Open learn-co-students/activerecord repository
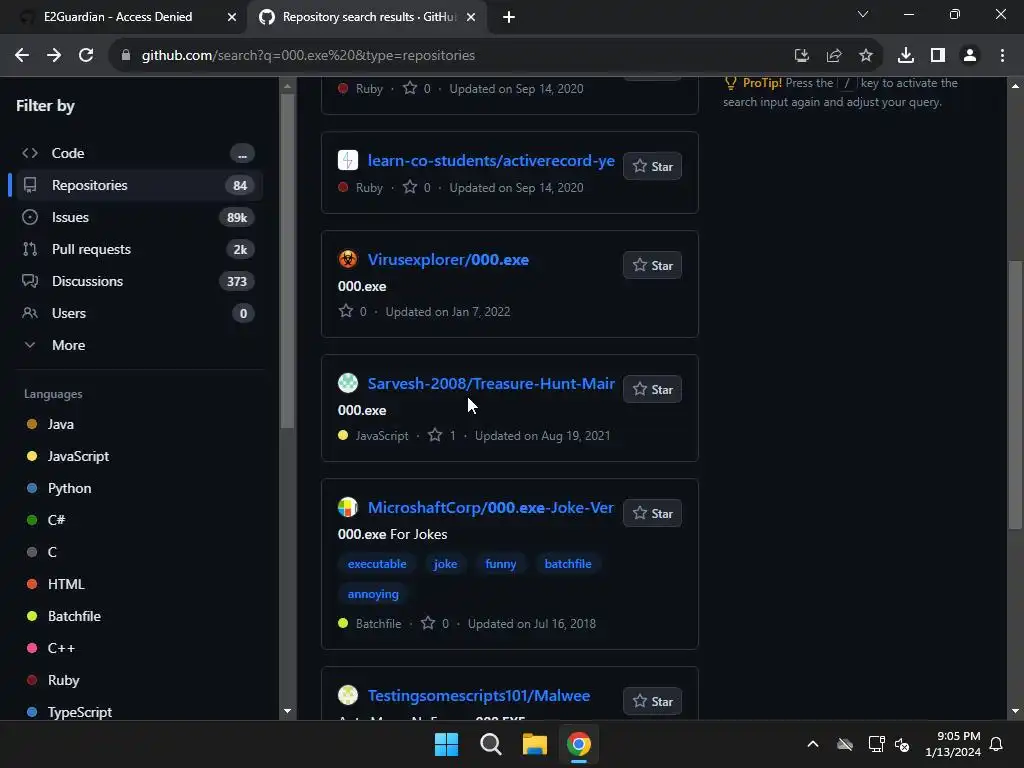 coord(491,161)
